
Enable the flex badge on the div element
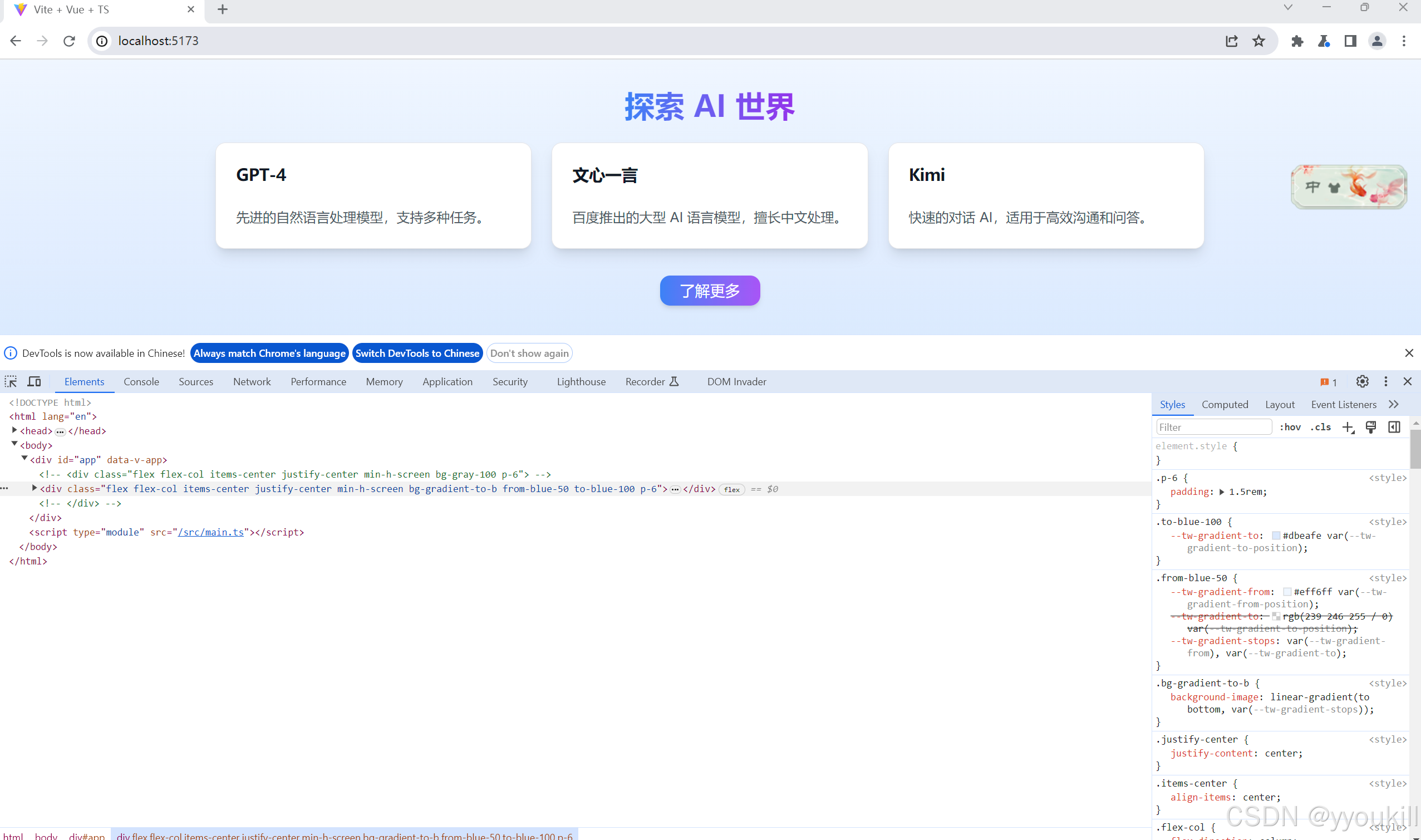click(x=732, y=489)
